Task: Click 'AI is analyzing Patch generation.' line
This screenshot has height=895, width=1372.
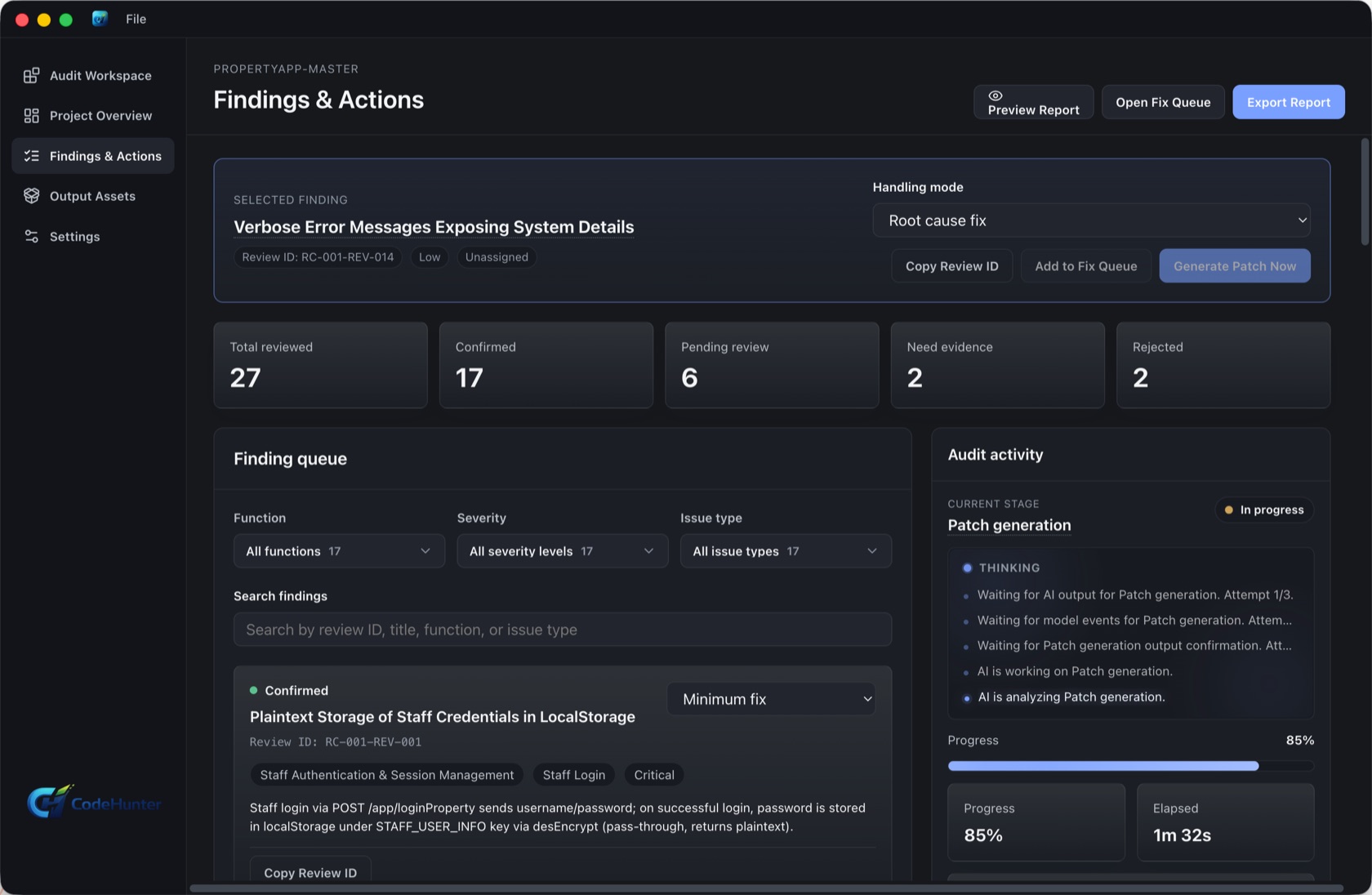Action: click(1071, 697)
